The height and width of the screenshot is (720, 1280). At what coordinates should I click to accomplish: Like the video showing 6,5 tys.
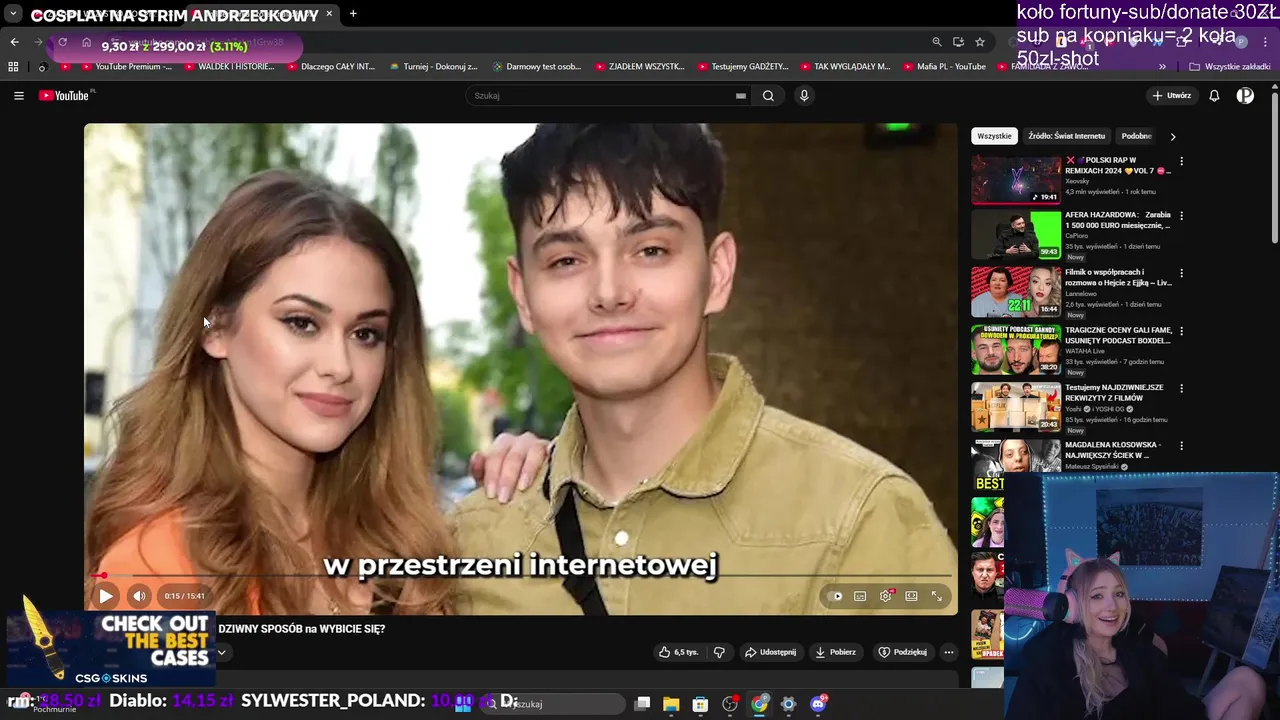point(678,652)
